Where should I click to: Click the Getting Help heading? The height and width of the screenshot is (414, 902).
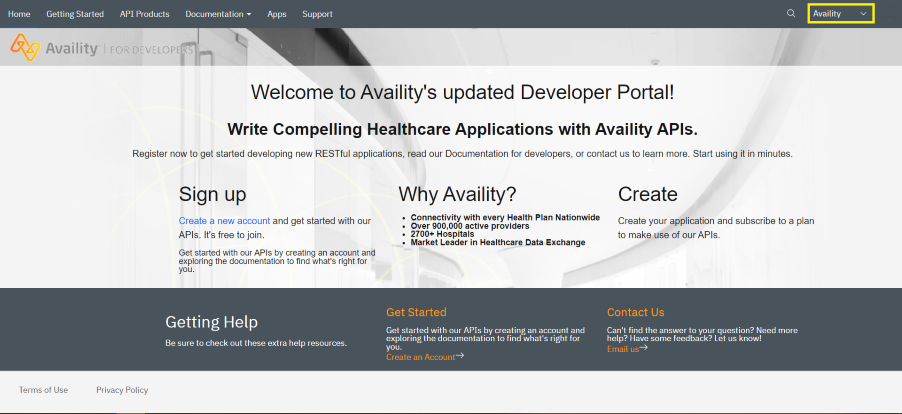(211, 322)
